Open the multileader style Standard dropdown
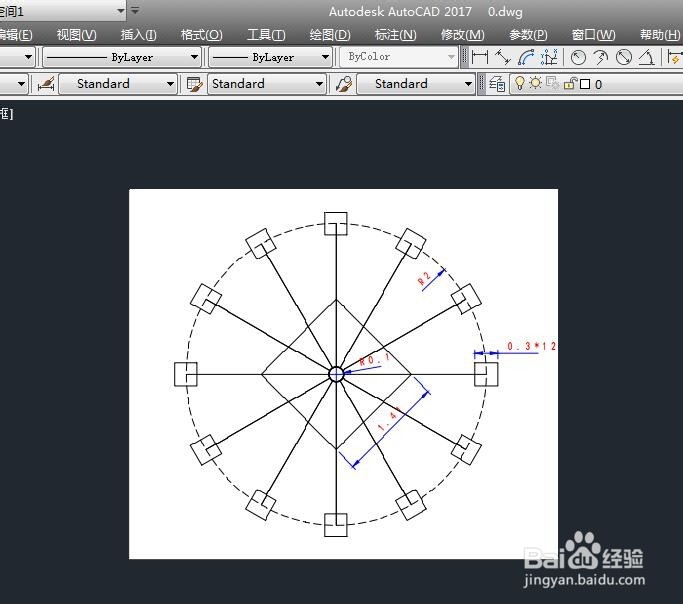This screenshot has width=683, height=604. 416,84
